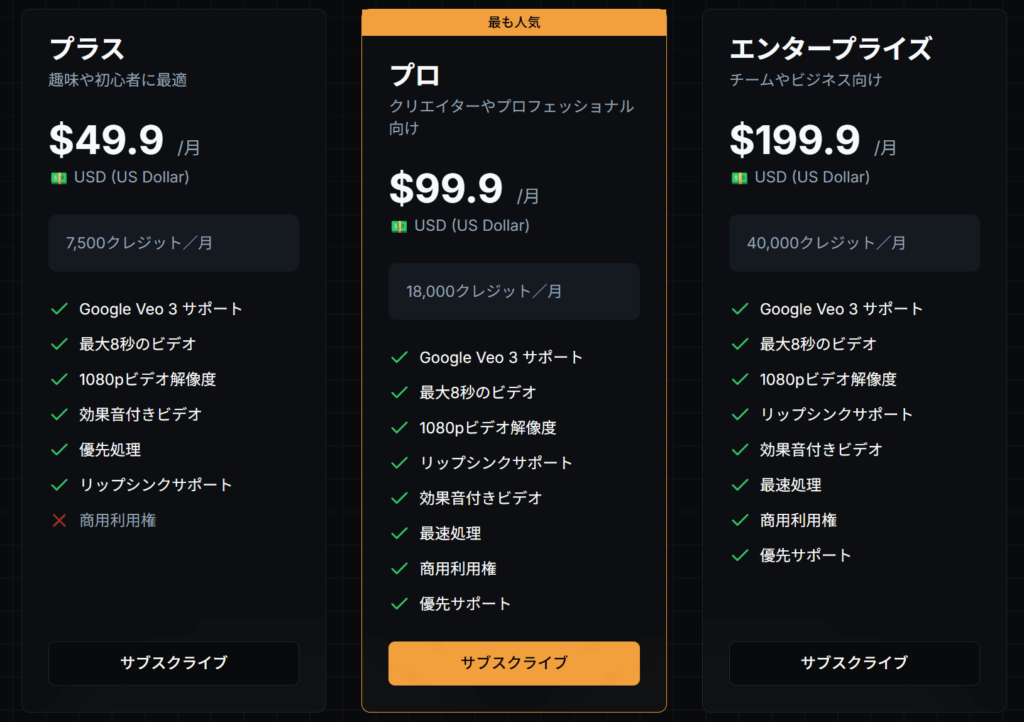Click the プラス plan サブスクライブ button
This screenshot has height=722, width=1024.
click(x=173, y=663)
